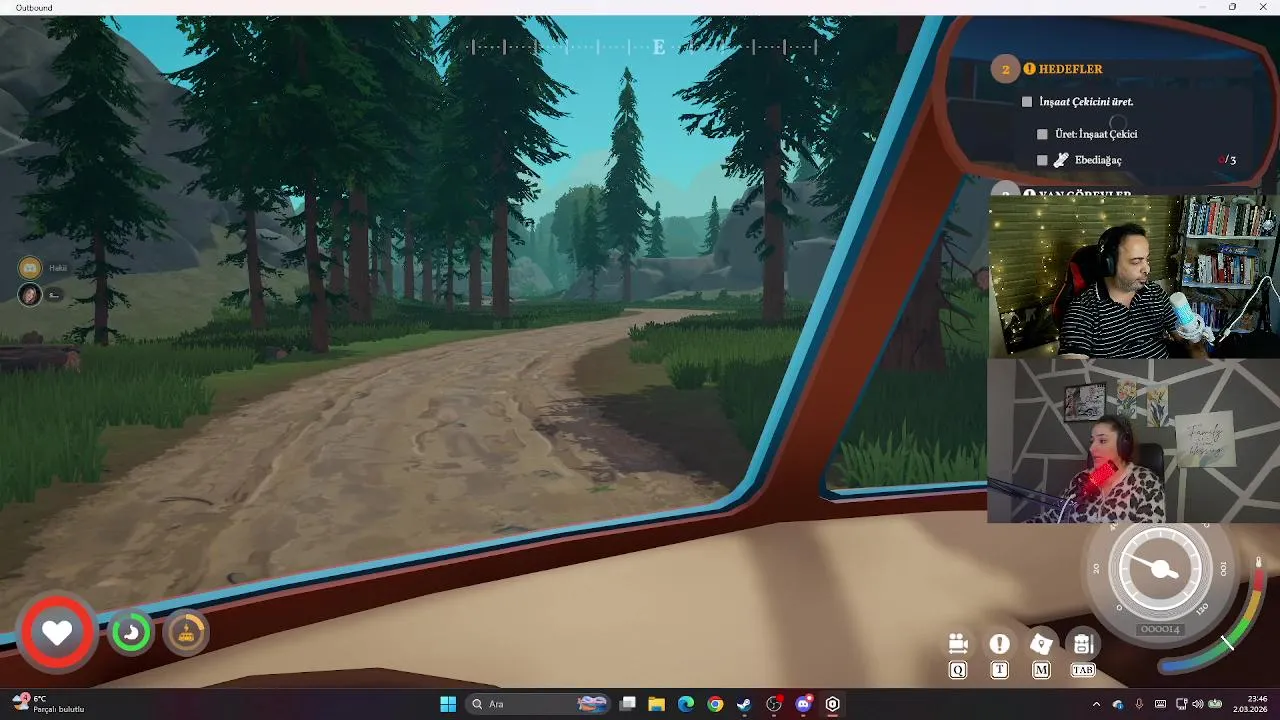1280x720 pixels.
Task: Click the top streamer webcam overlay
Action: (1134, 276)
